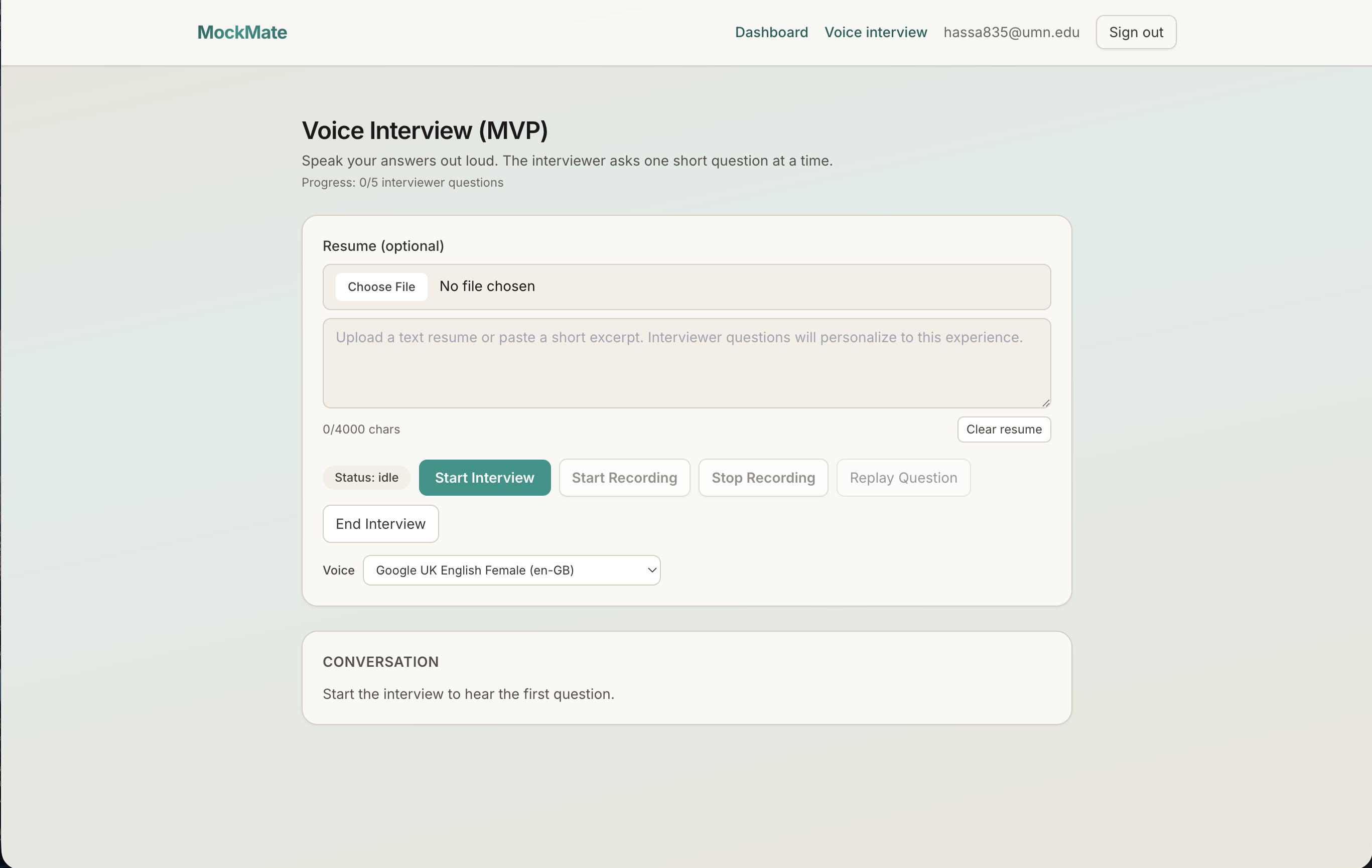The image size is (1372, 868).
Task: Open the Voice selection dropdown
Action: pos(510,570)
